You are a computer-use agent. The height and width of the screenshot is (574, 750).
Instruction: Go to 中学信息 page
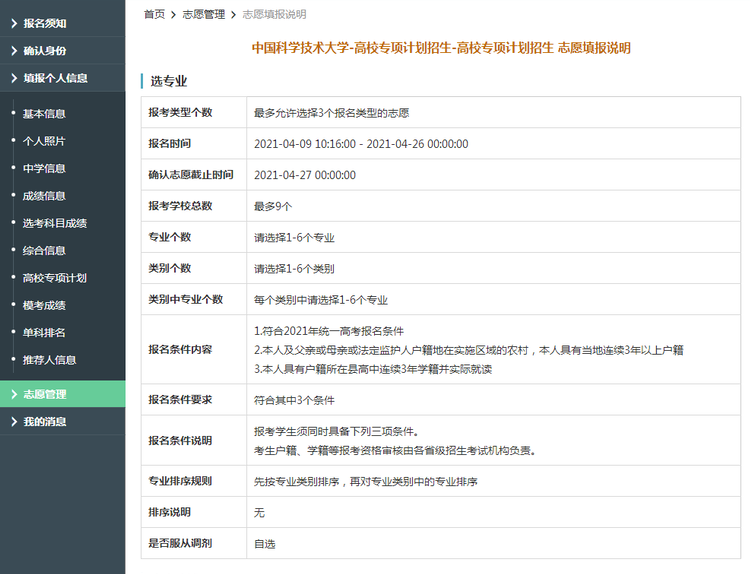[44, 168]
